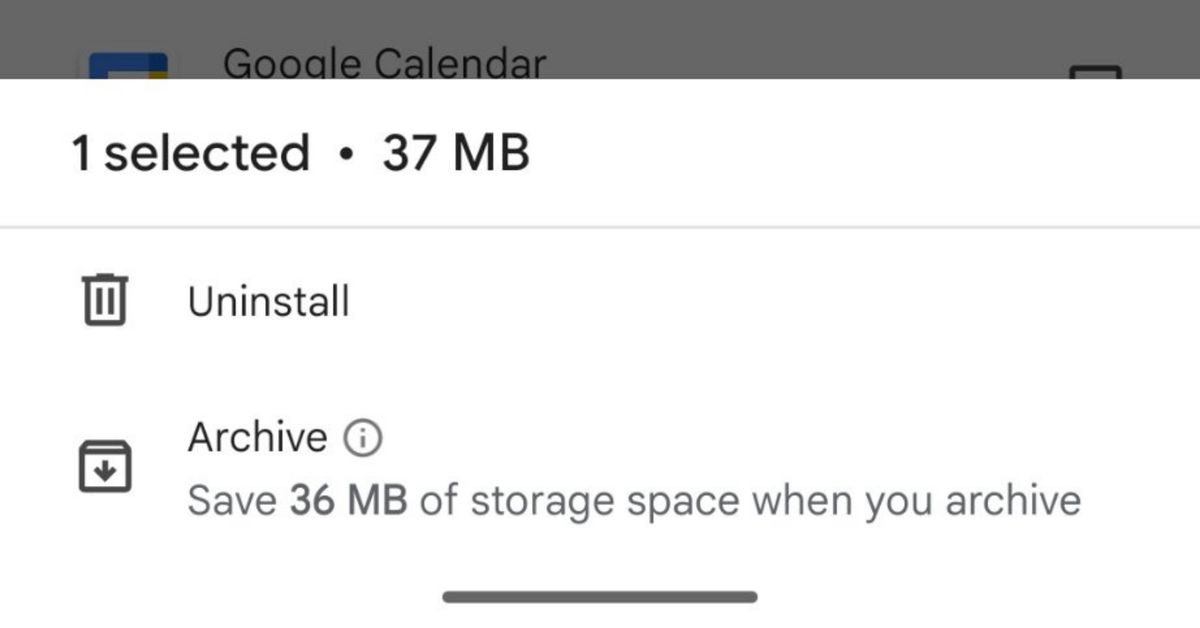Screen dimensions: 1200x628
Task: Tap the Google Calendar app icon
Action: click(x=127, y=67)
